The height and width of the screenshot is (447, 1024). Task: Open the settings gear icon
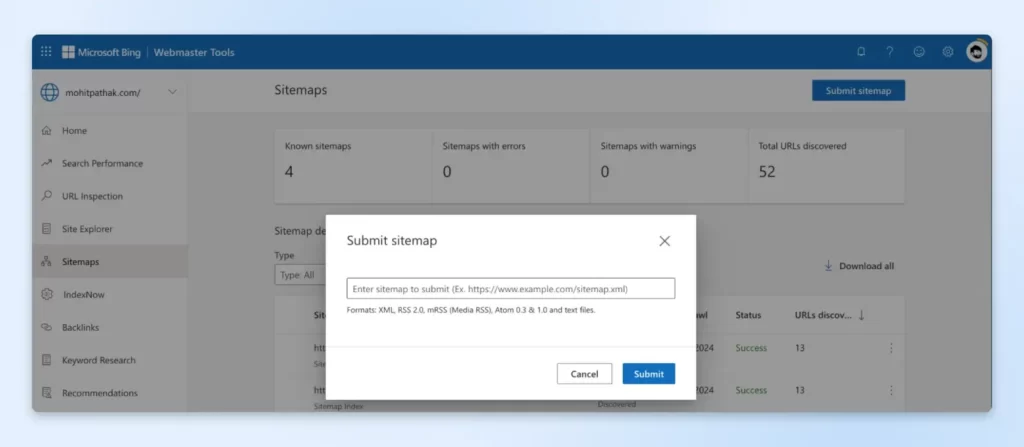[x=947, y=52]
